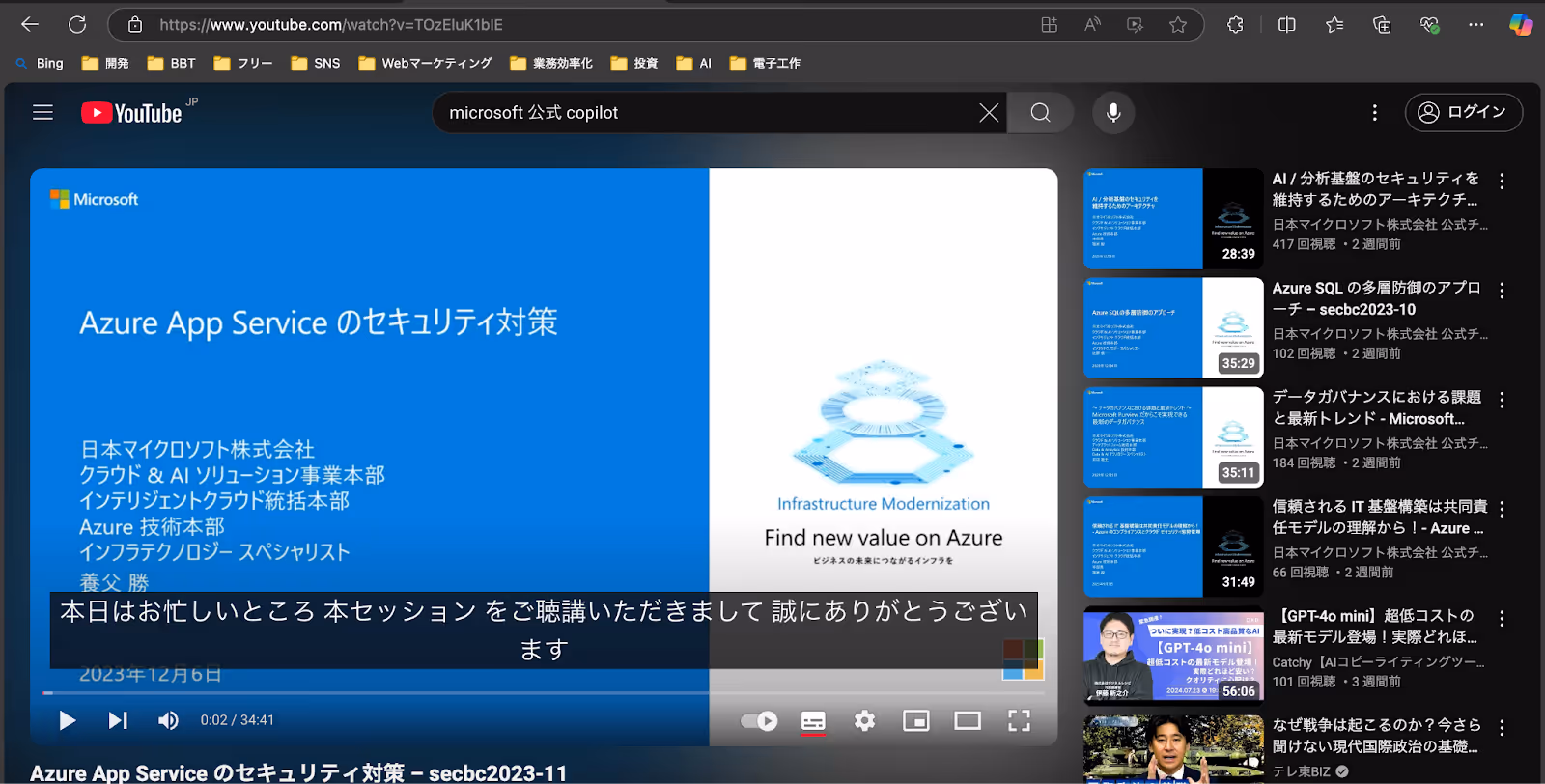The image size is (1545, 784).
Task: Open the GPT-4o mini video thumbnail
Action: pyautogui.click(x=1173, y=656)
